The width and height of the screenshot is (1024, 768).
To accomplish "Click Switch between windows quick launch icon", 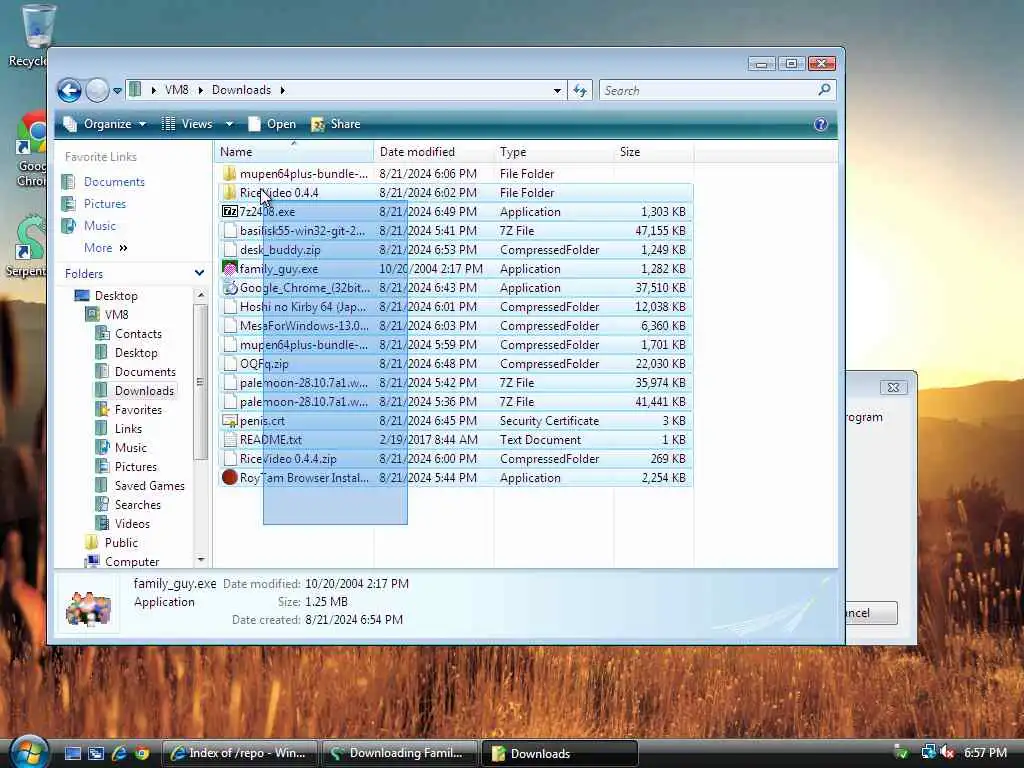I will pyautogui.click(x=96, y=754).
